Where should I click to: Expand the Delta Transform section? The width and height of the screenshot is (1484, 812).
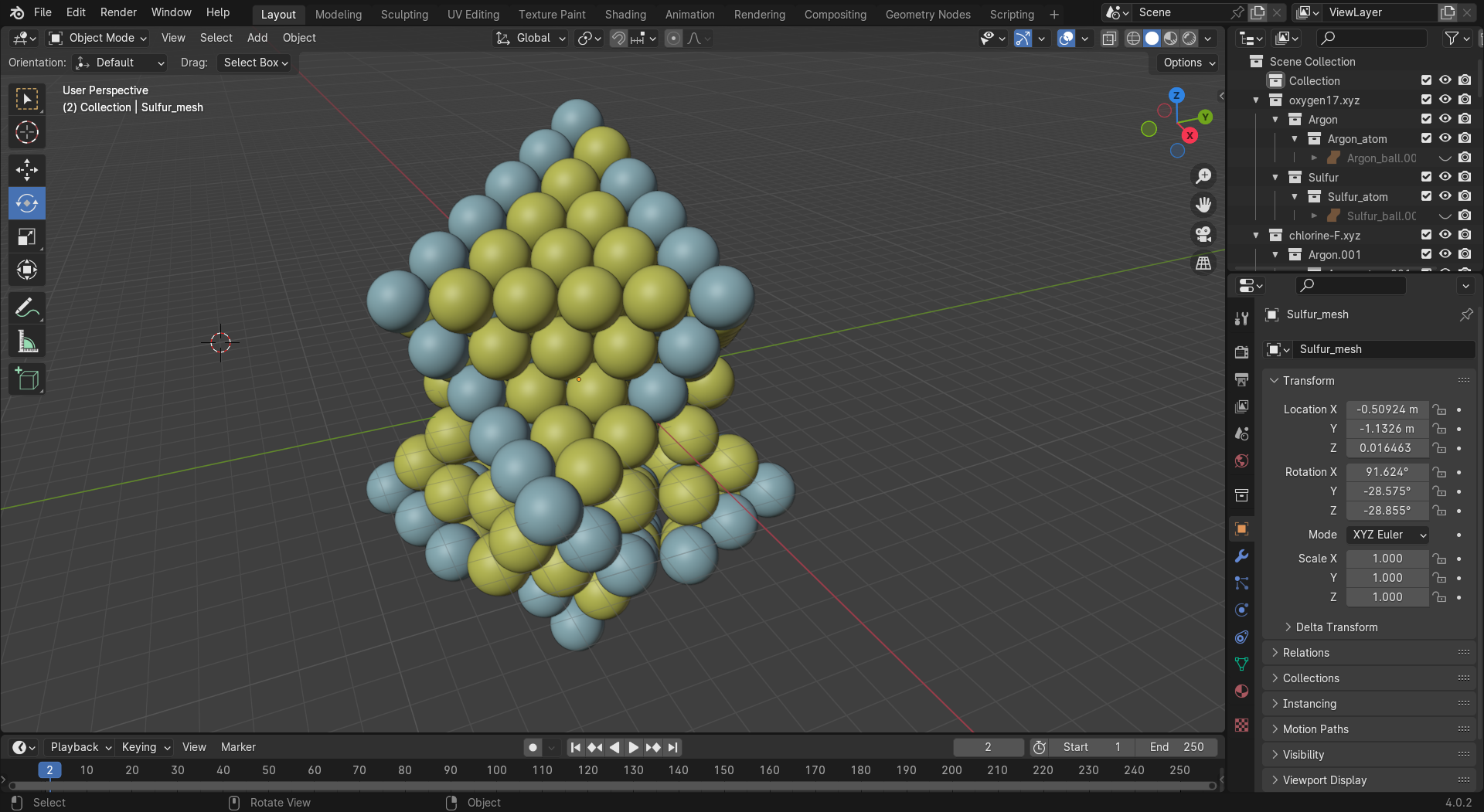tap(1336, 627)
